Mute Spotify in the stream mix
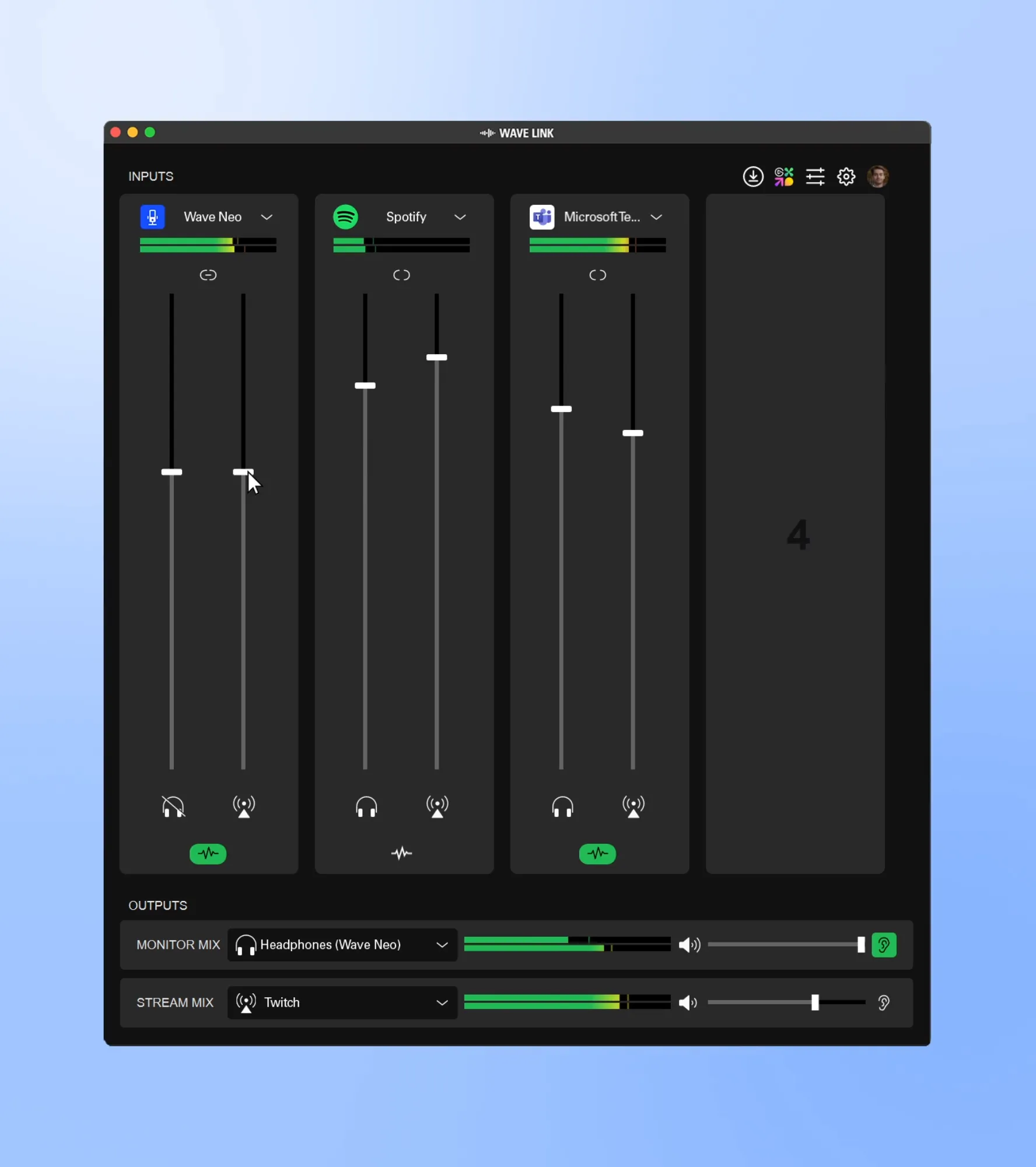Image resolution: width=1036 pixels, height=1167 pixels. [437, 806]
